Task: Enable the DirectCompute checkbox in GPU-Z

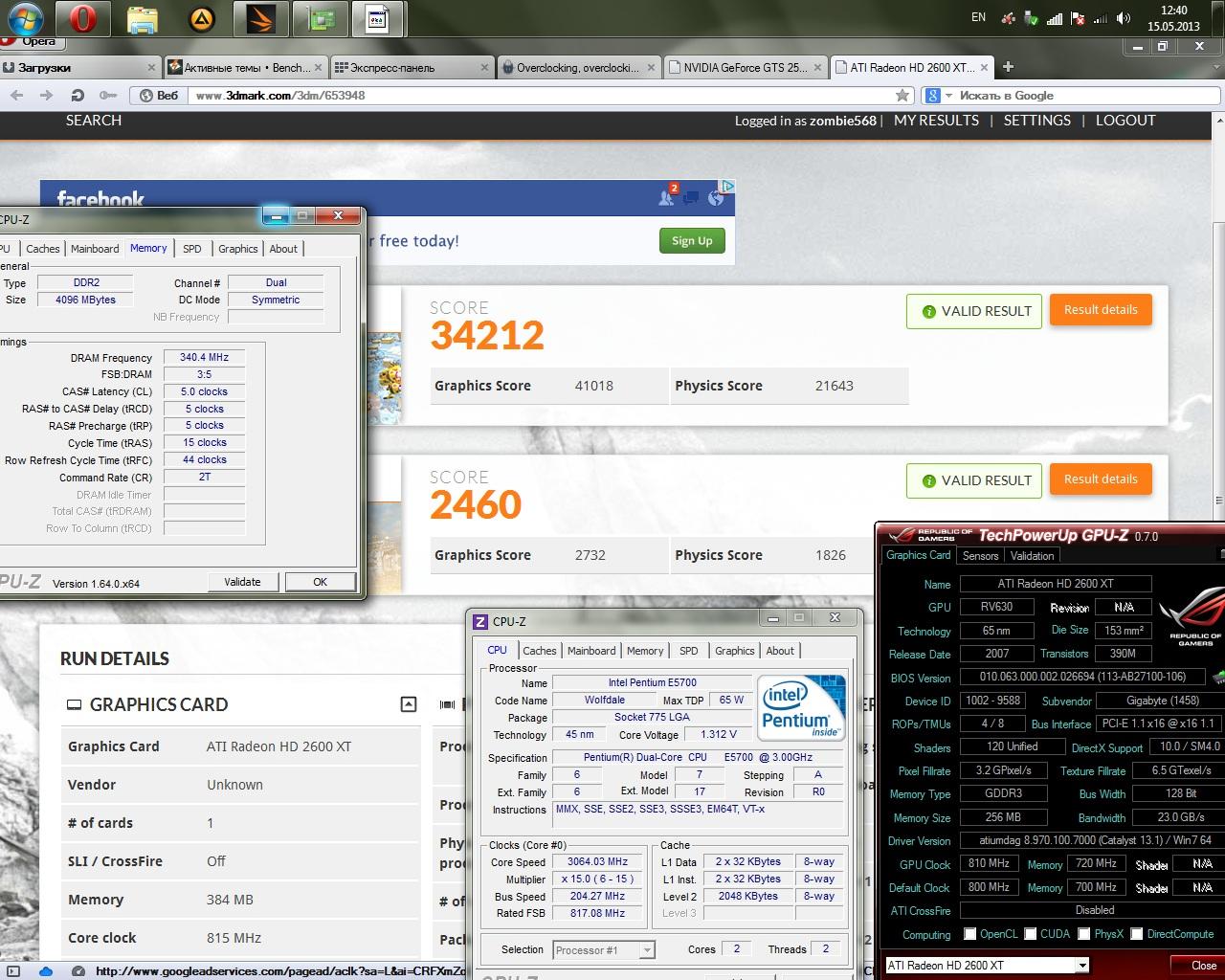Action: pyautogui.click(x=1137, y=934)
